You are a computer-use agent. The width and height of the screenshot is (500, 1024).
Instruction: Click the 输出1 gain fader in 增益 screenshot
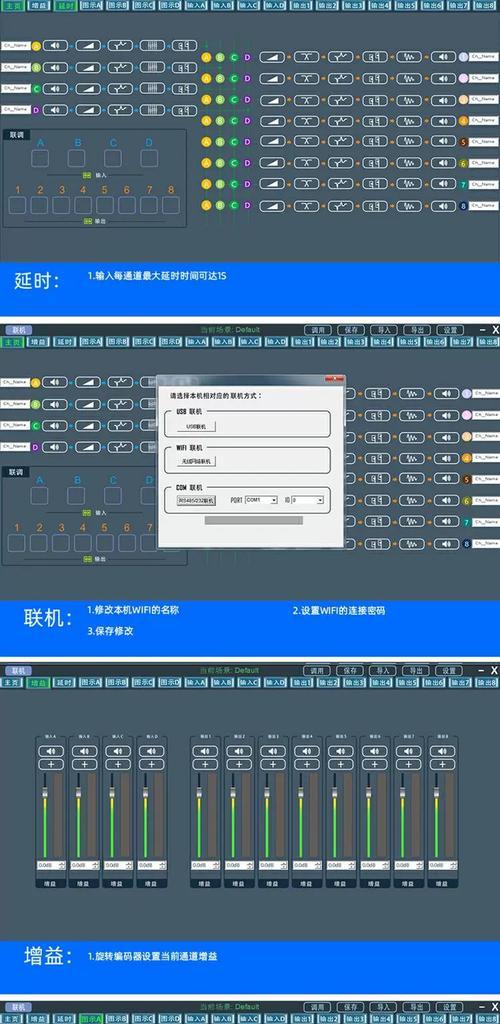tap(199, 792)
